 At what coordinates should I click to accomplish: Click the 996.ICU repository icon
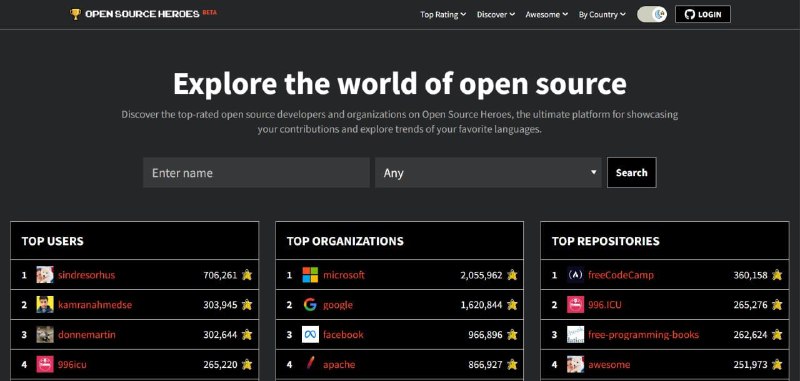click(x=576, y=304)
